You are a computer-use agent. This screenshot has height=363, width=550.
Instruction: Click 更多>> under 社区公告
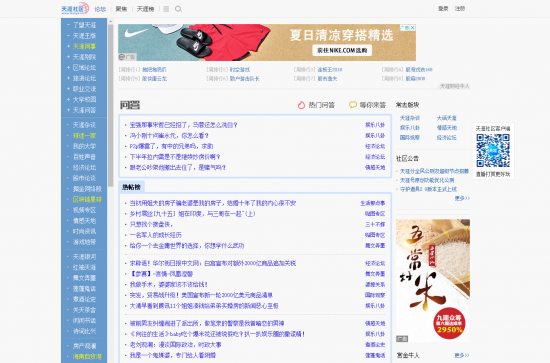[462, 198]
